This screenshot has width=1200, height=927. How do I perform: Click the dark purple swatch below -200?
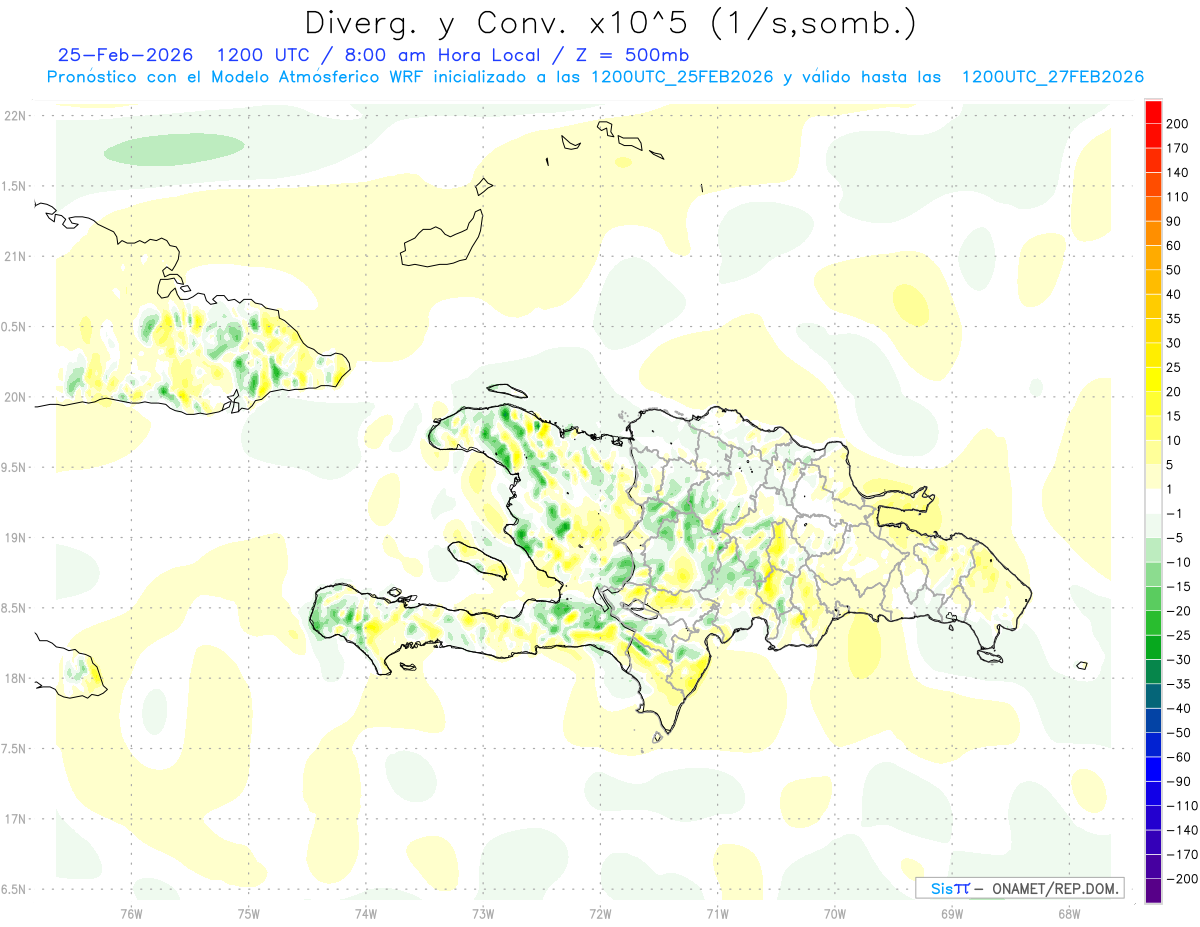coord(1153,891)
